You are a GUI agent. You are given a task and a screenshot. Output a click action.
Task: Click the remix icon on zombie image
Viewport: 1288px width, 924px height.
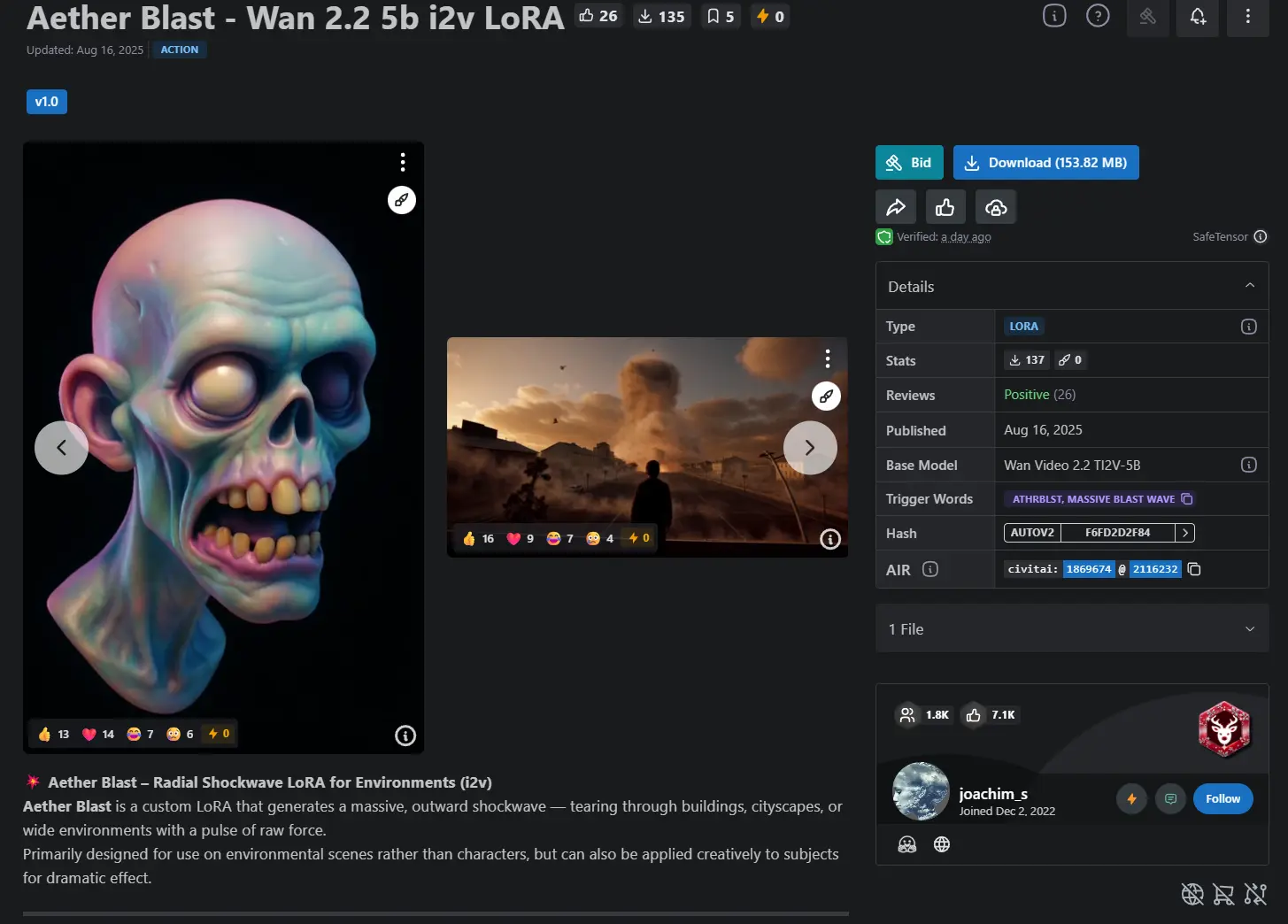pos(402,200)
